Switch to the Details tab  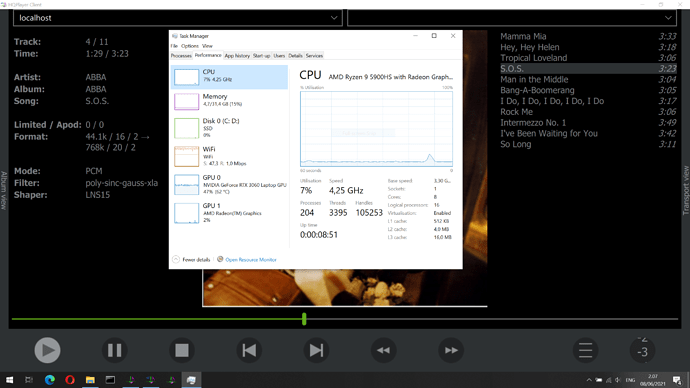(x=295, y=56)
